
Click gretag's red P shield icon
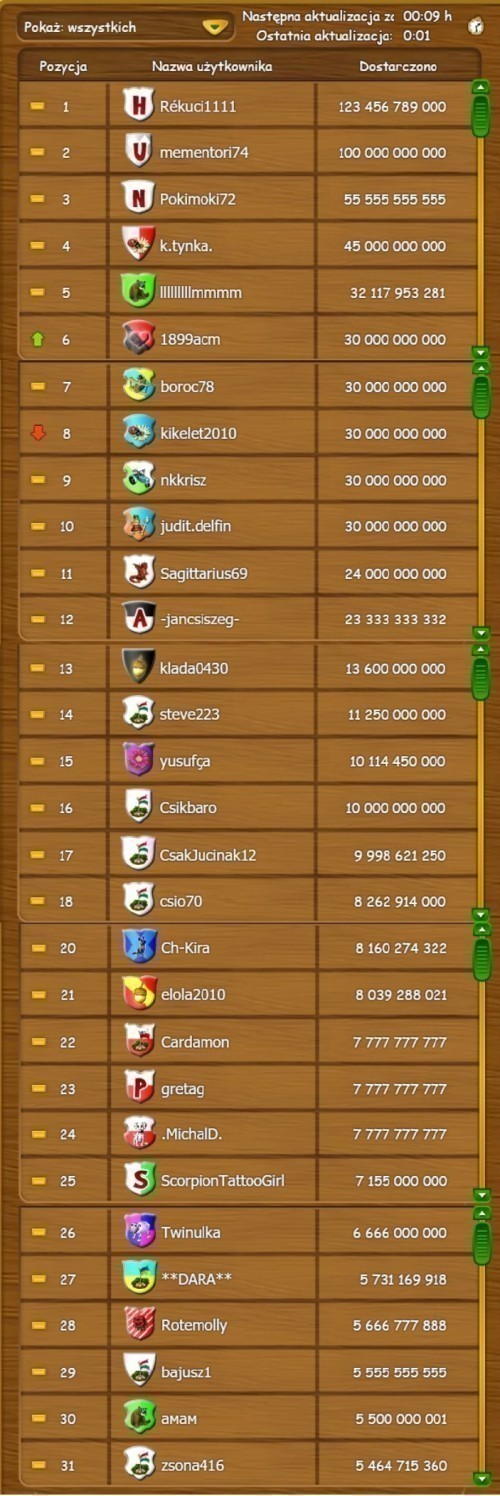tap(140, 1088)
